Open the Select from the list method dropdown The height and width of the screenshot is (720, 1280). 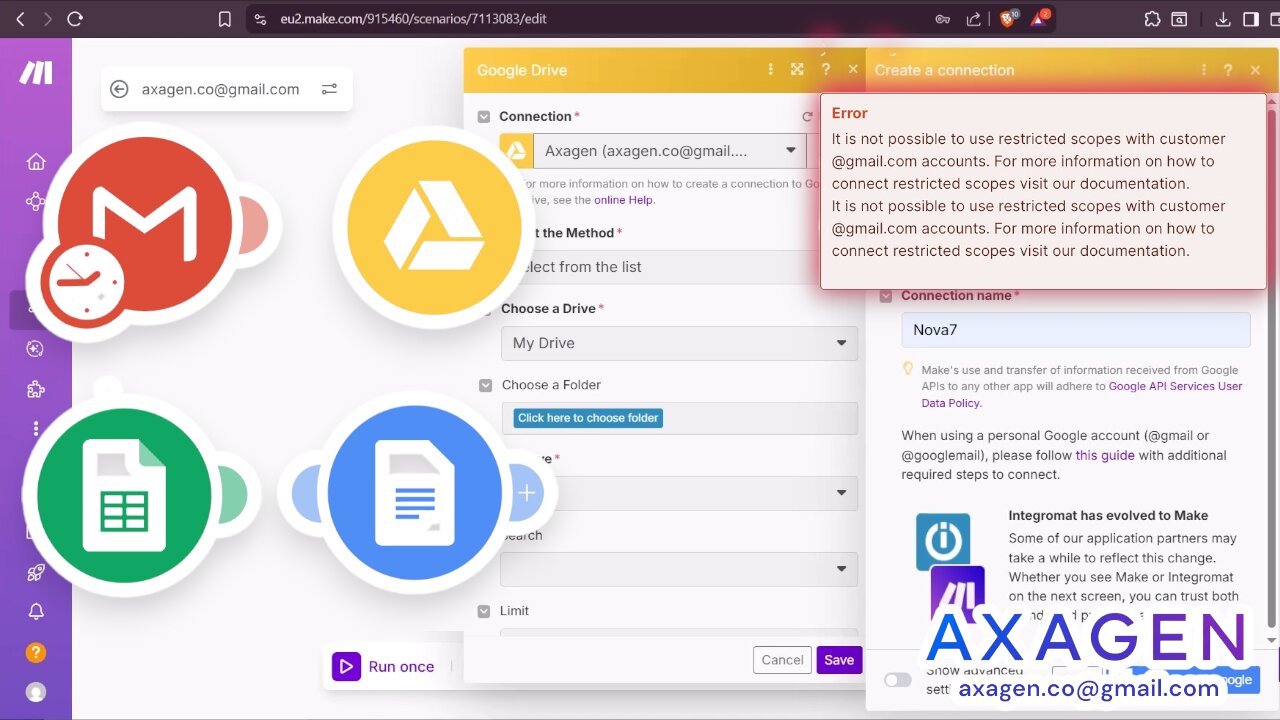[x=679, y=267]
